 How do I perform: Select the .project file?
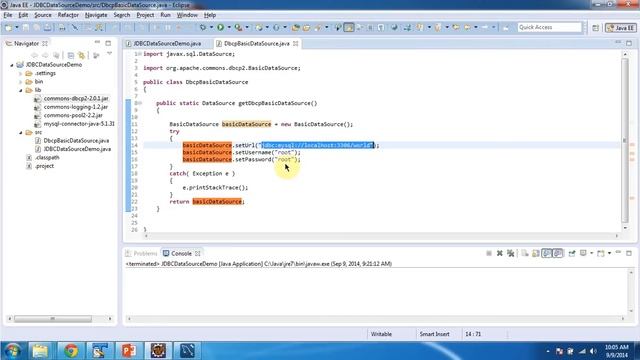44,166
